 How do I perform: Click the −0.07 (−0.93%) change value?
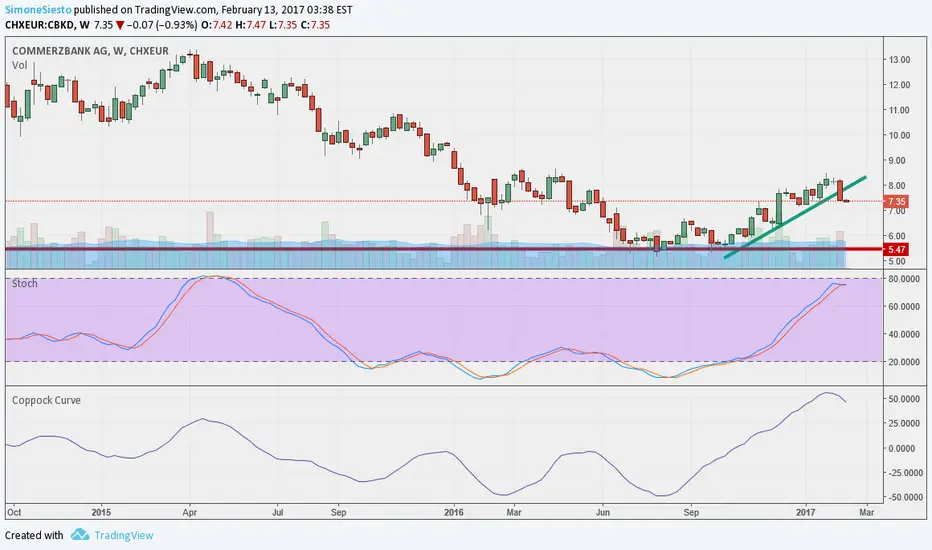pyautogui.click(x=162, y=25)
